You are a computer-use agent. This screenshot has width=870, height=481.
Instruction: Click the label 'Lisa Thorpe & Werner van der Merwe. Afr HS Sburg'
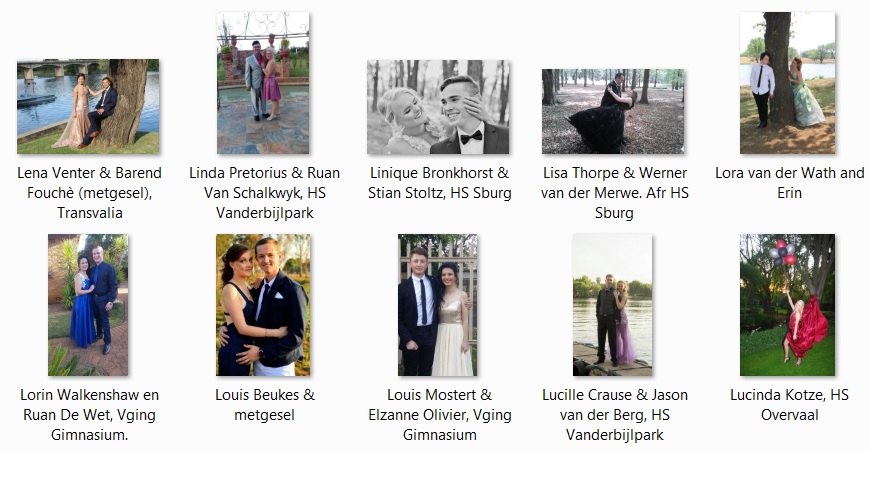[x=614, y=193]
